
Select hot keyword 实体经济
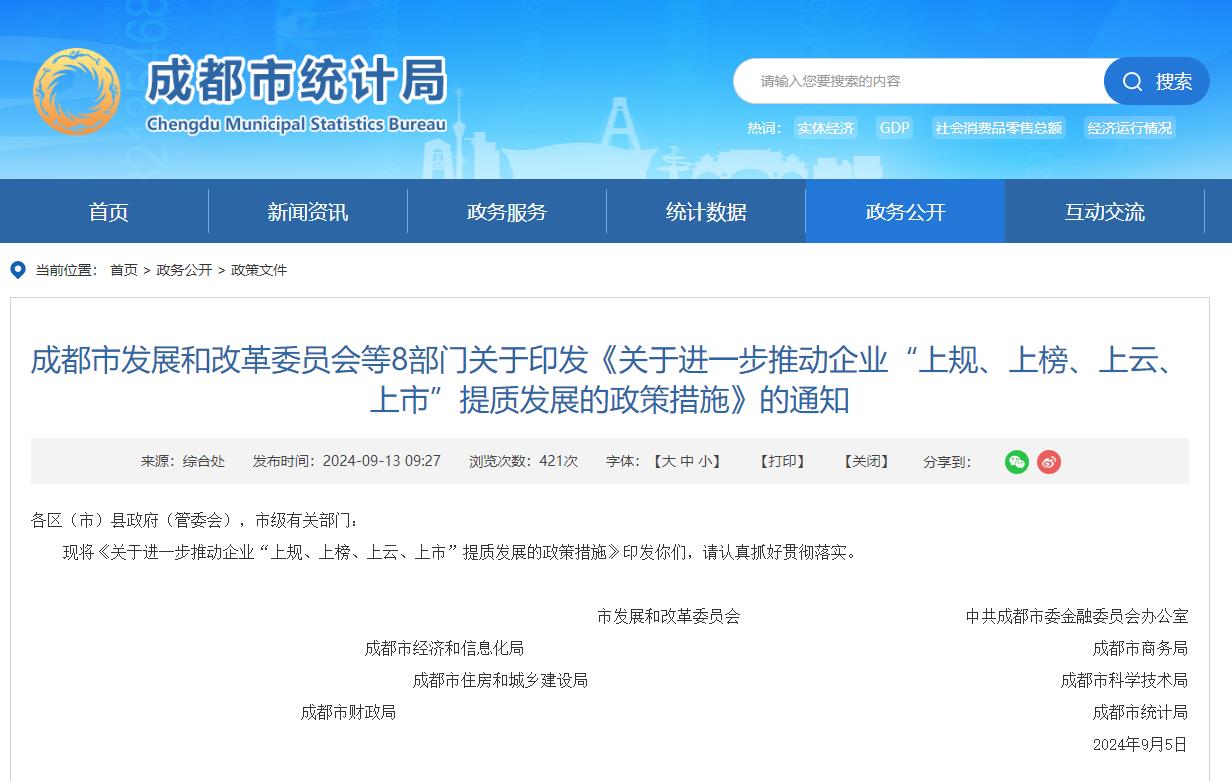click(826, 128)
